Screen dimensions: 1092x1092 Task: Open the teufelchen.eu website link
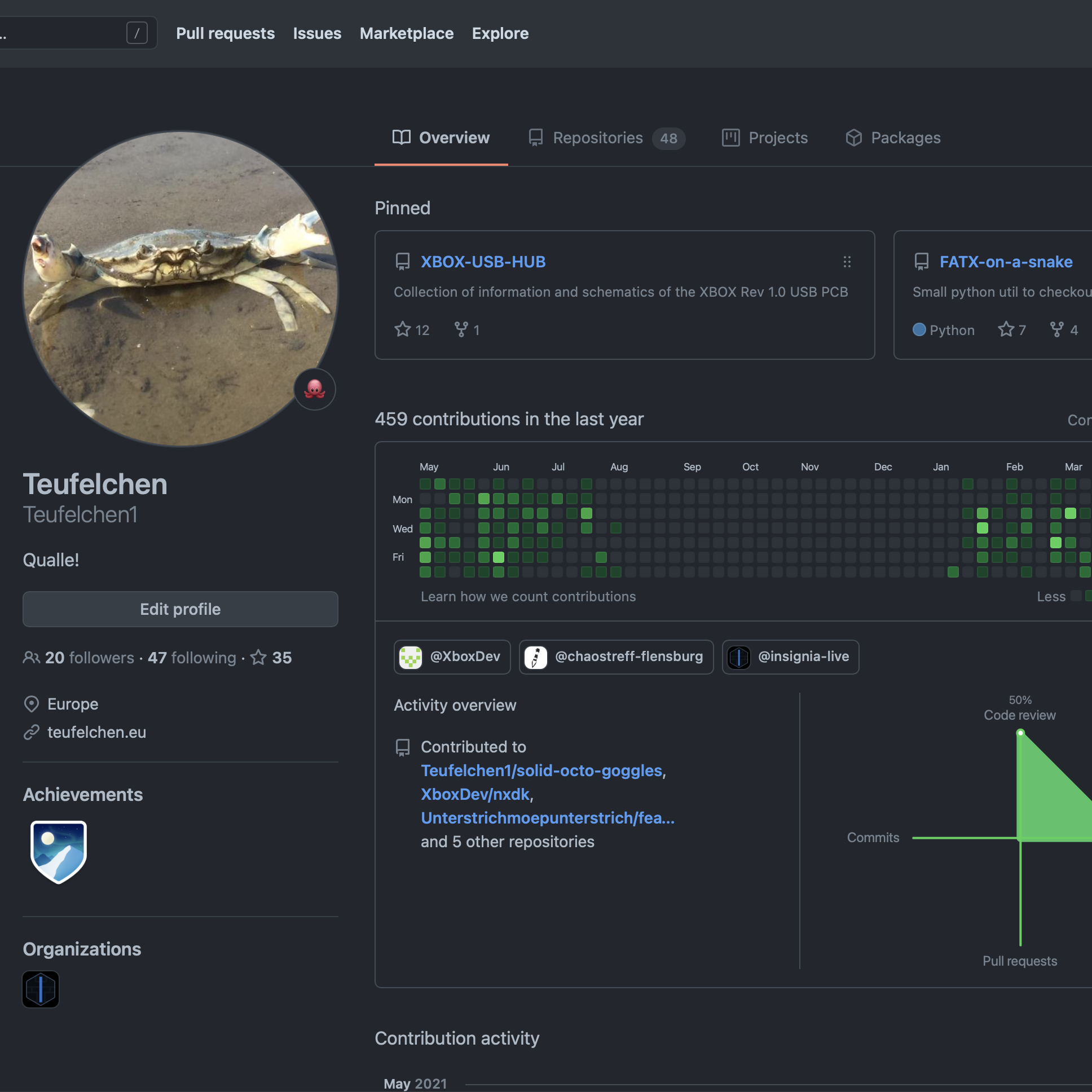[96, 732]
